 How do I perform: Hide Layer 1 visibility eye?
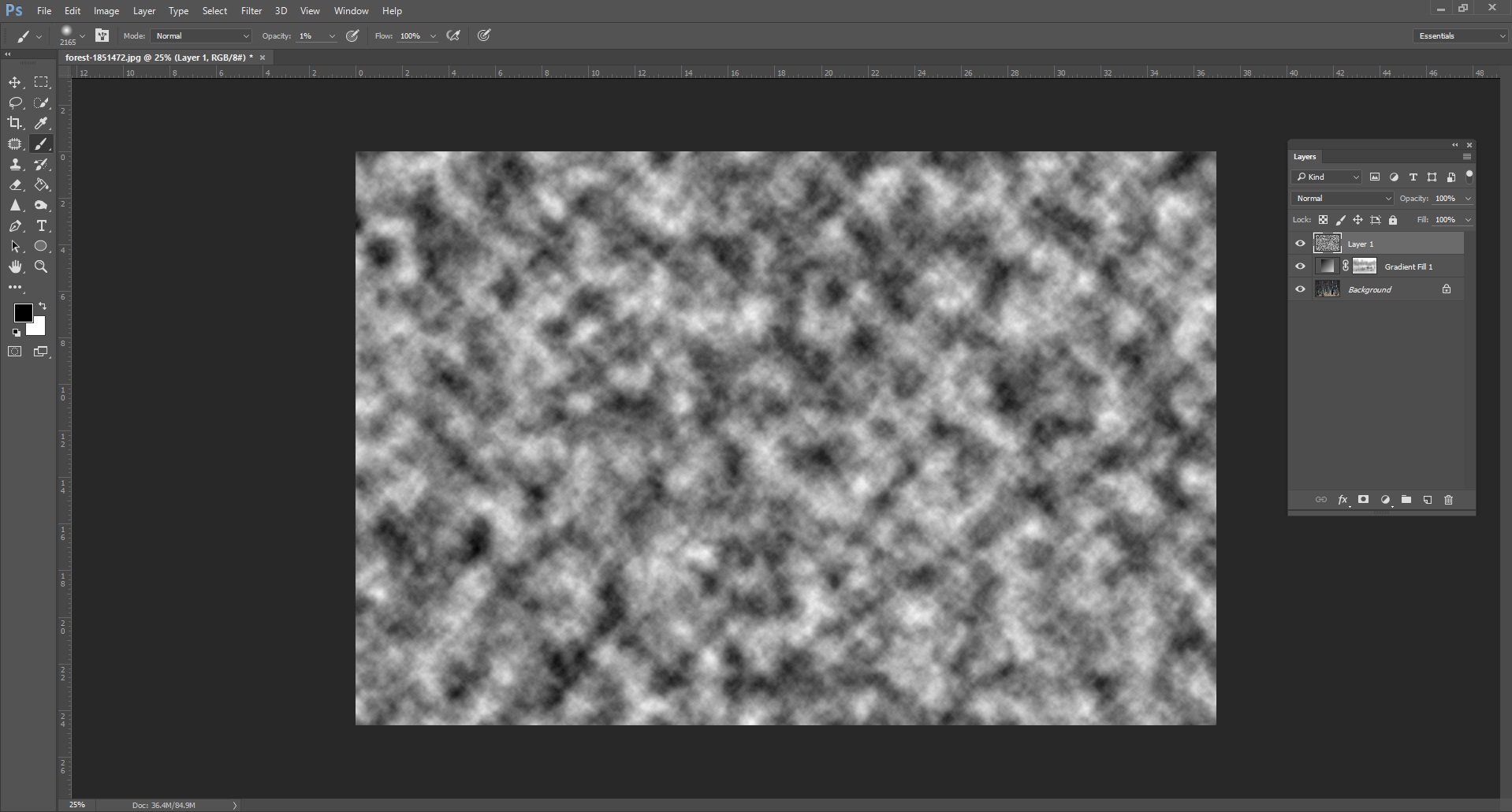coord(1300,244)
